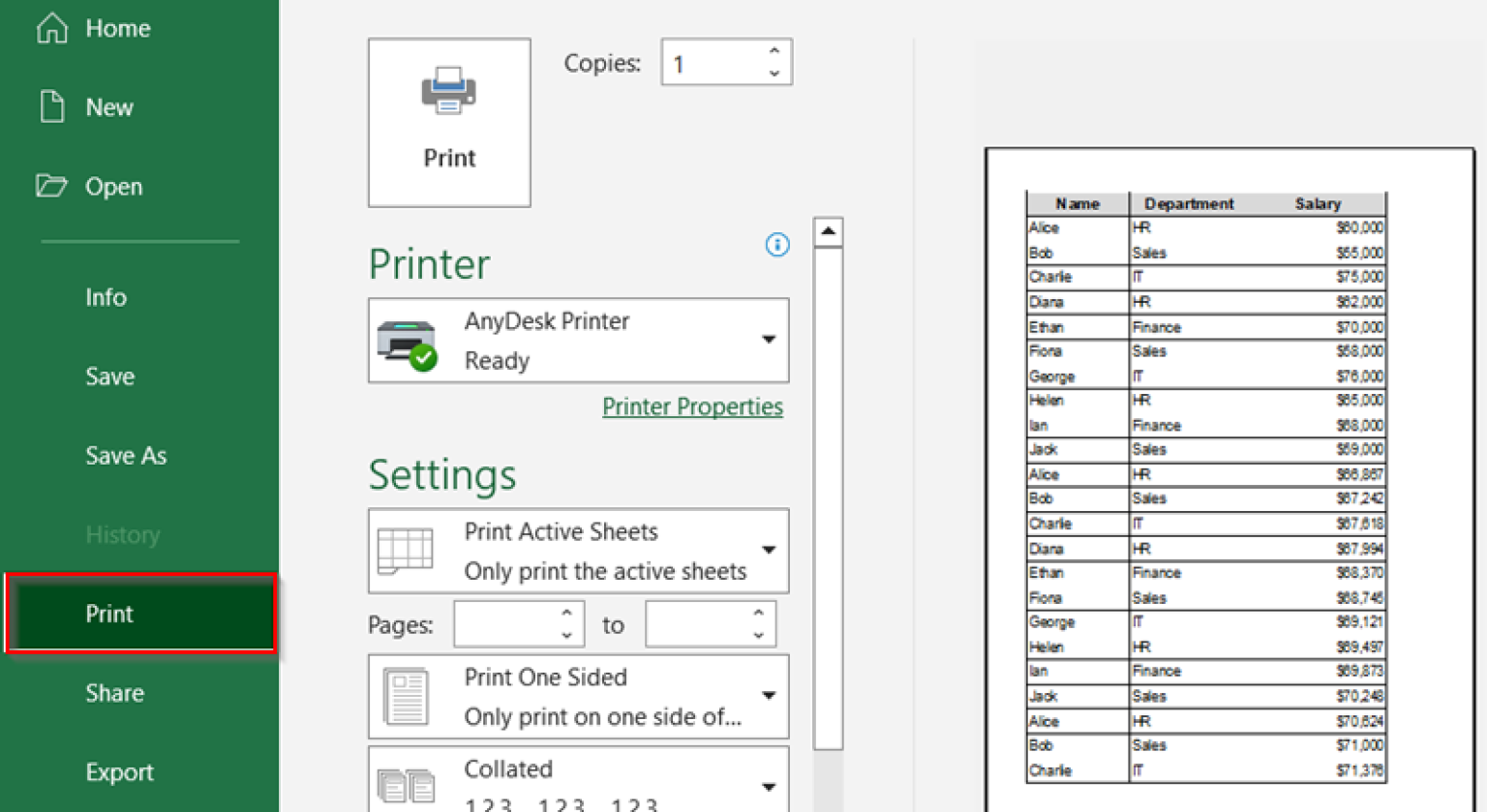Select Share in the sidebar
The width and height of the screenshot is (1487, 812).
click(114, 692)
